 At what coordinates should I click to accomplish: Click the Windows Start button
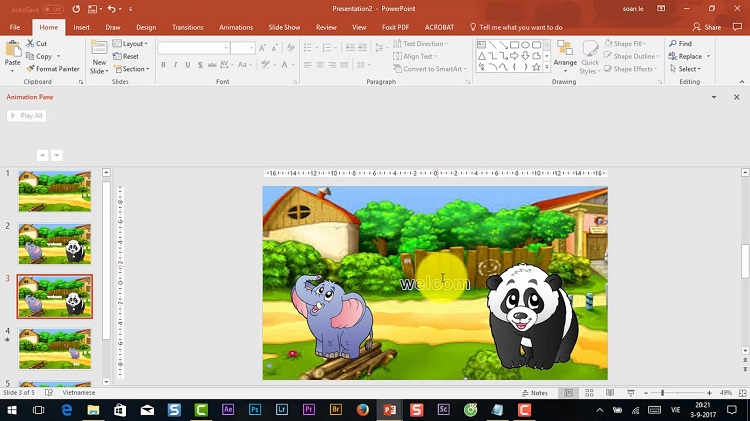point(12,410)
